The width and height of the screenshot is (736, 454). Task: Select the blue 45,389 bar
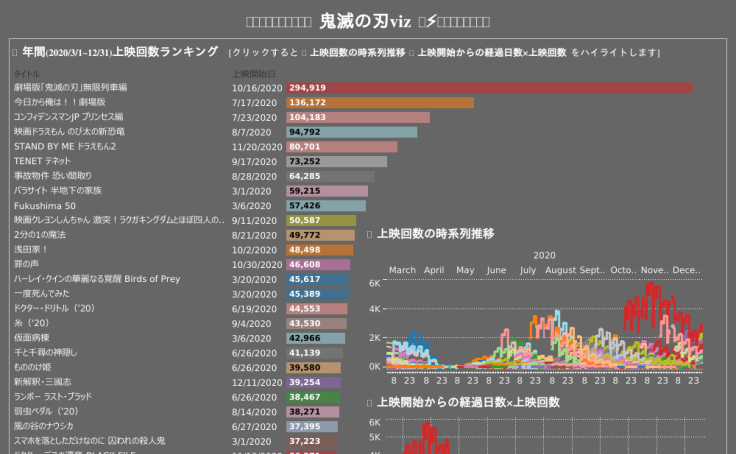coord(317,294)
